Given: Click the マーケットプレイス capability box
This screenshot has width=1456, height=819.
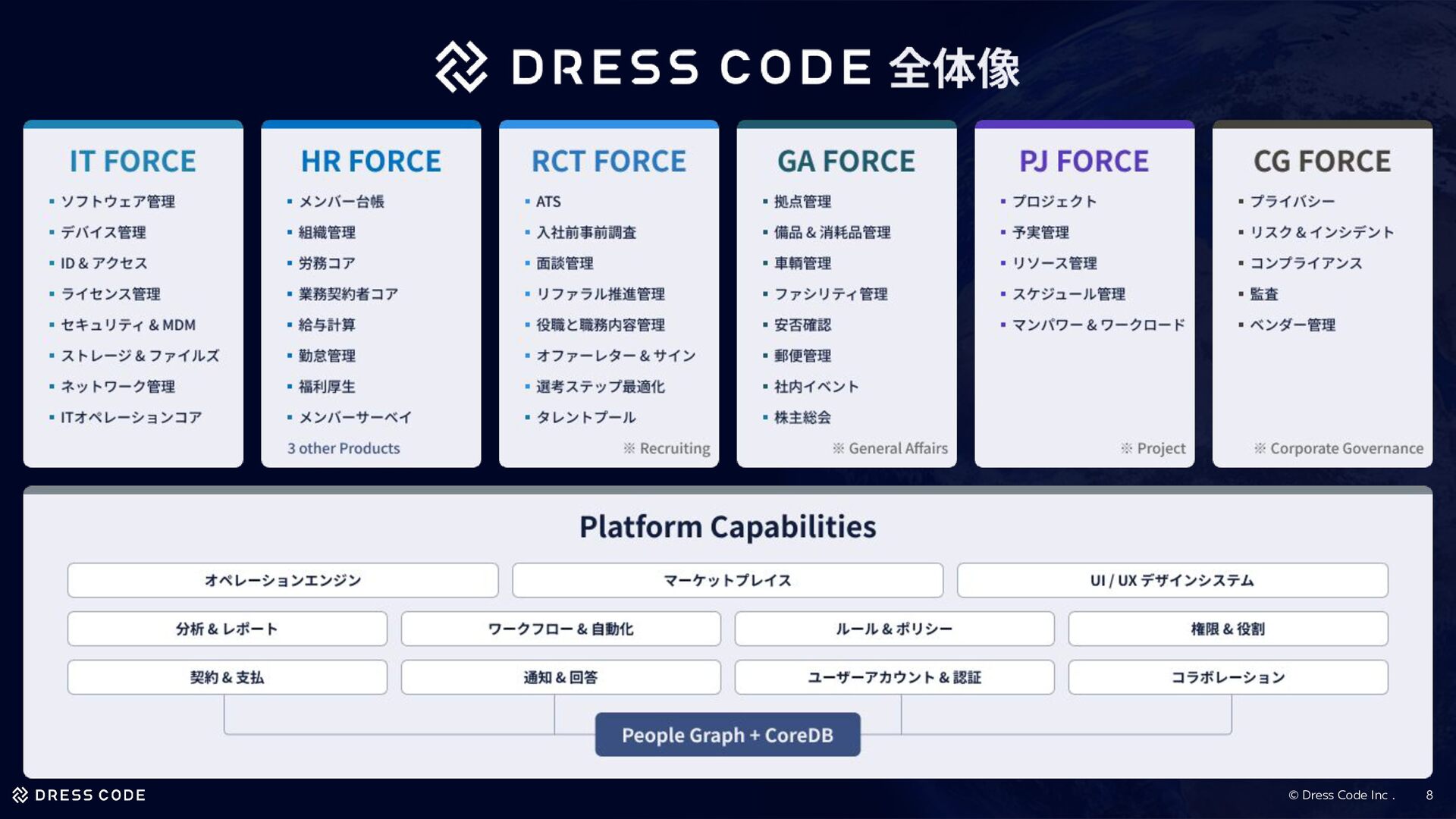Looking at the screenshot, I should coord(727,580).
